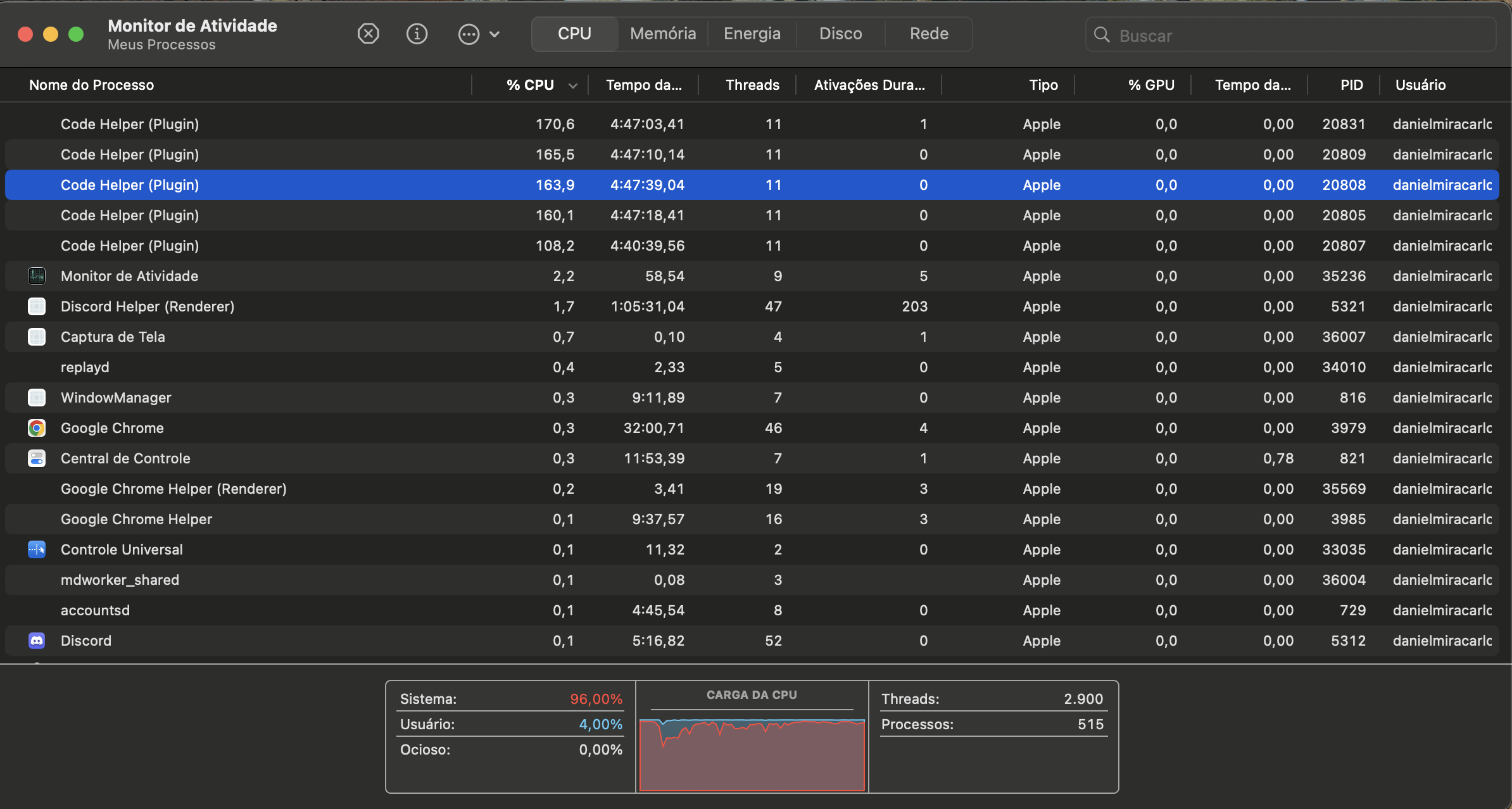
Task: Expand the dropdown chevron beside ellipsis button
Action: tap(495, 34)
